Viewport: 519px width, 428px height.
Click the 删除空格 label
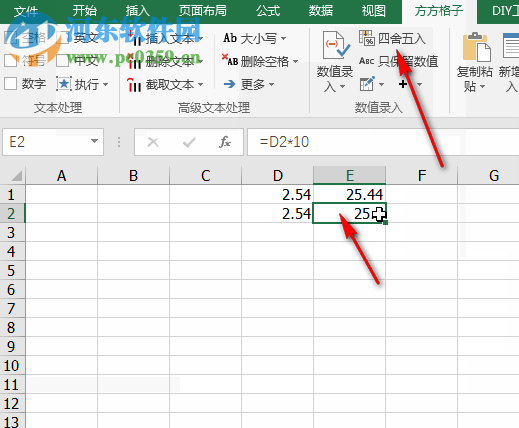click(x=265, y=61)
